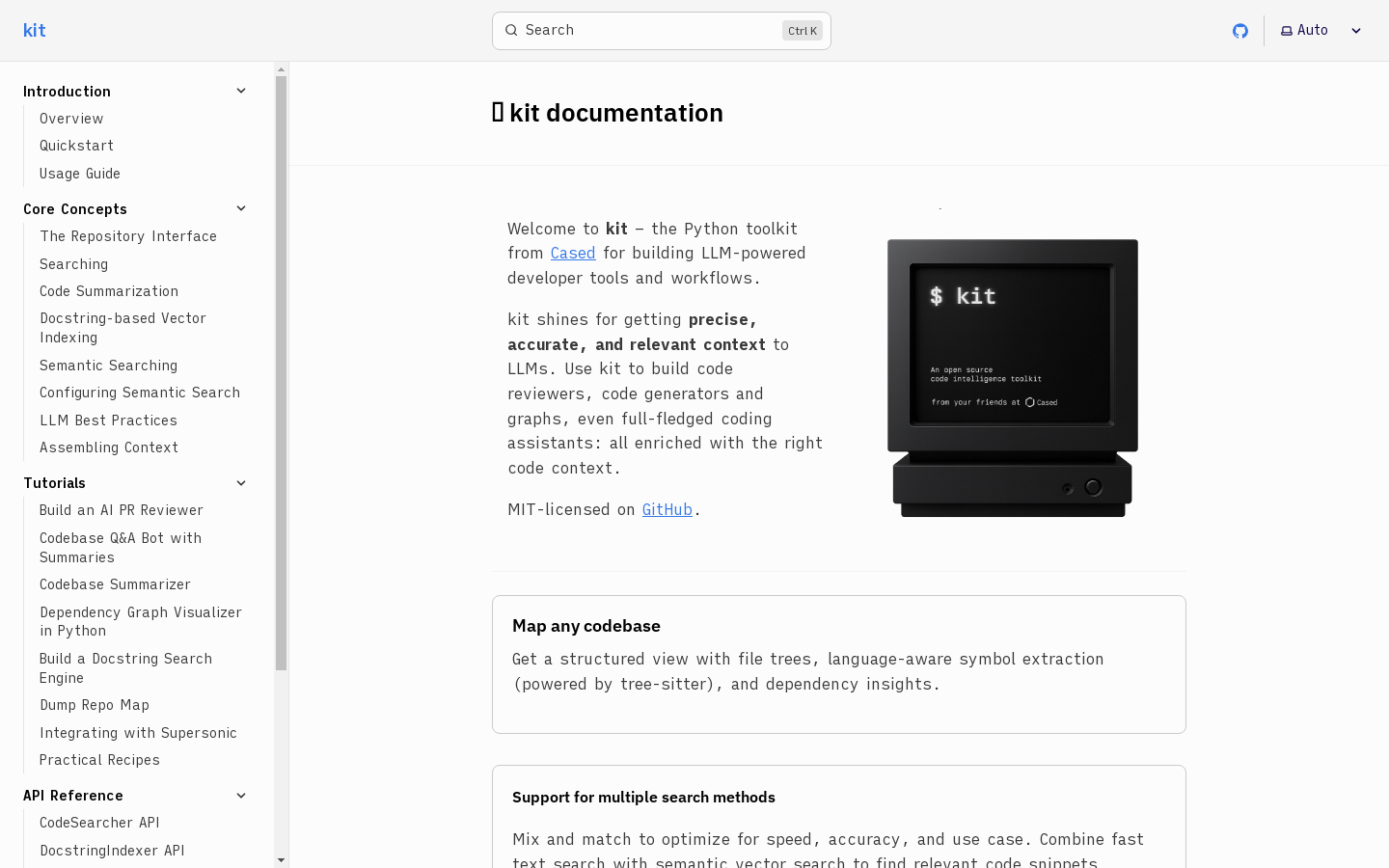Open Assembling Context page
Viewport: 1389px width, 868px height.
pos(109,448)
